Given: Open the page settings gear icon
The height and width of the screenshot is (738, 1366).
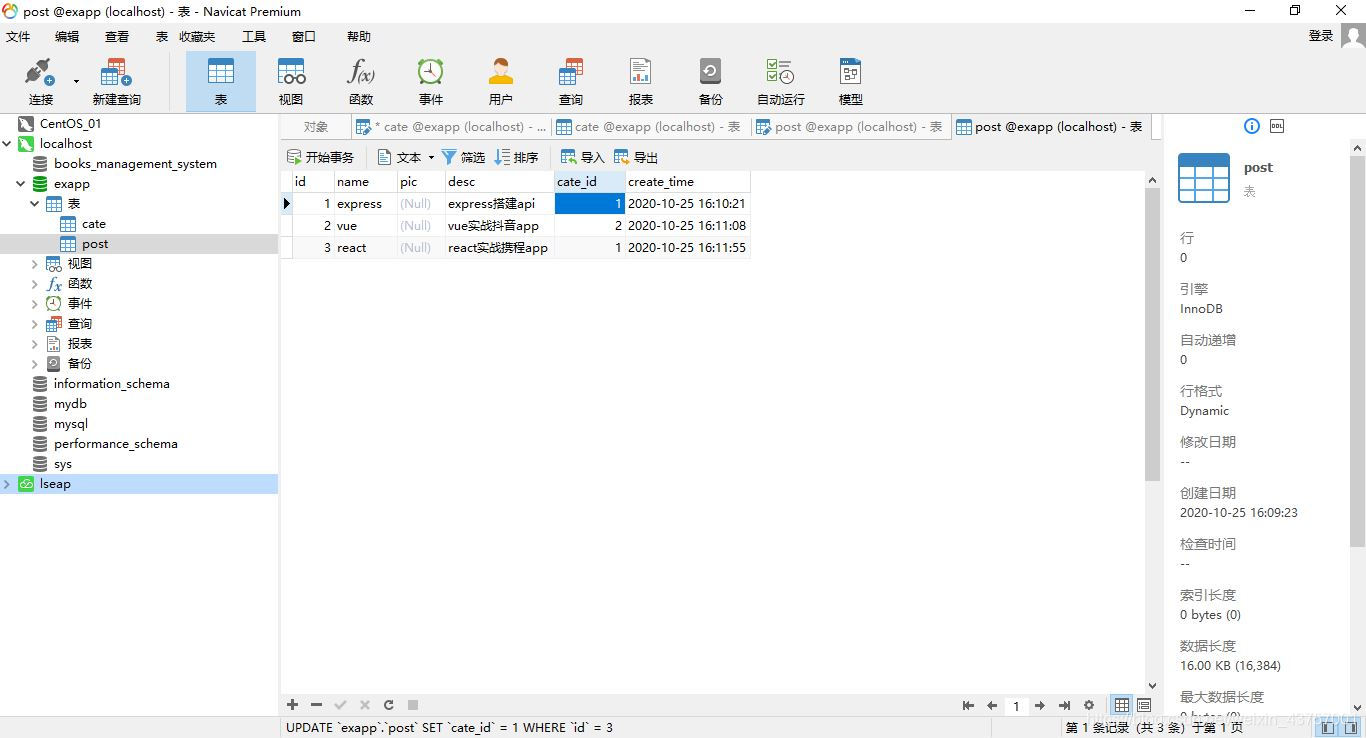Looking at the screenshot, I should (1089, 706).
